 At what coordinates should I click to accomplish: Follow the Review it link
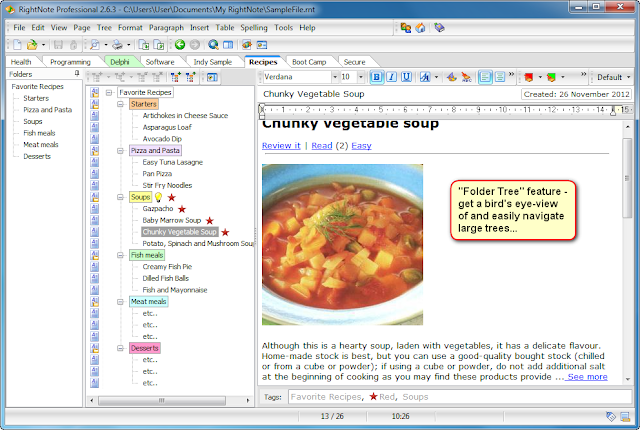[x=281, y=146]
